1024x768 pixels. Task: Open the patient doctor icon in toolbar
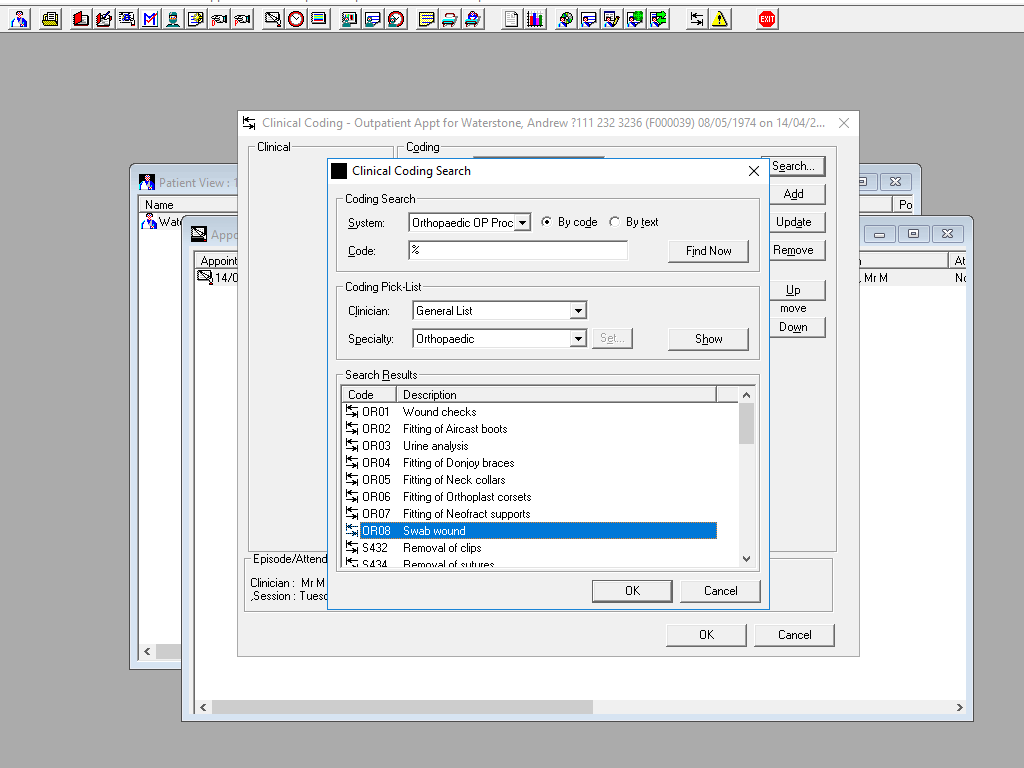coord(20,19)
